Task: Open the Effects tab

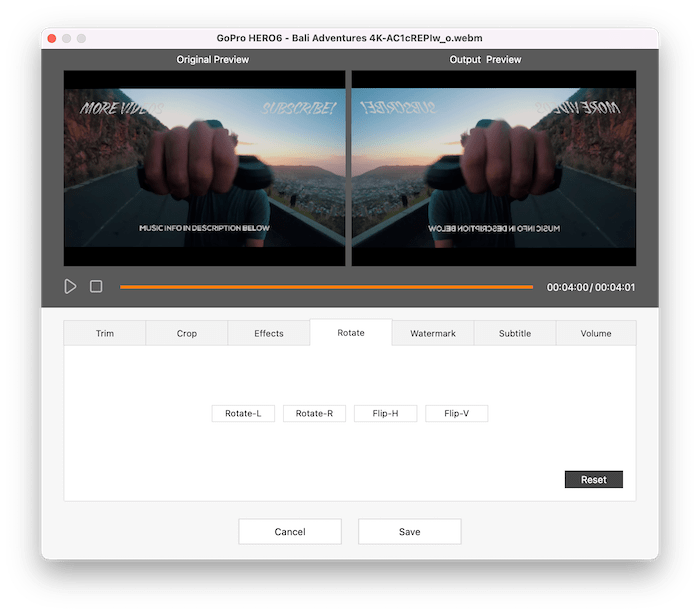Action: pos(269,333)
